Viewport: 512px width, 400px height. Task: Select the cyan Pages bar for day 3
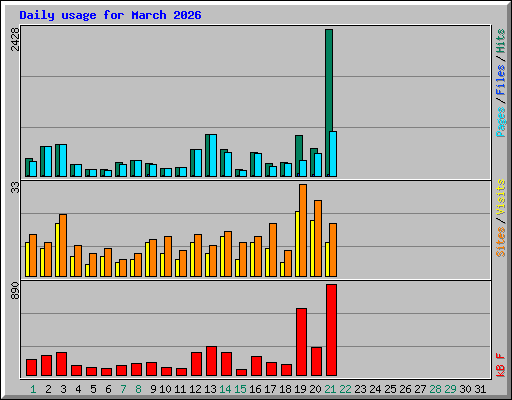pyautogui.click(x=63, y=161)
